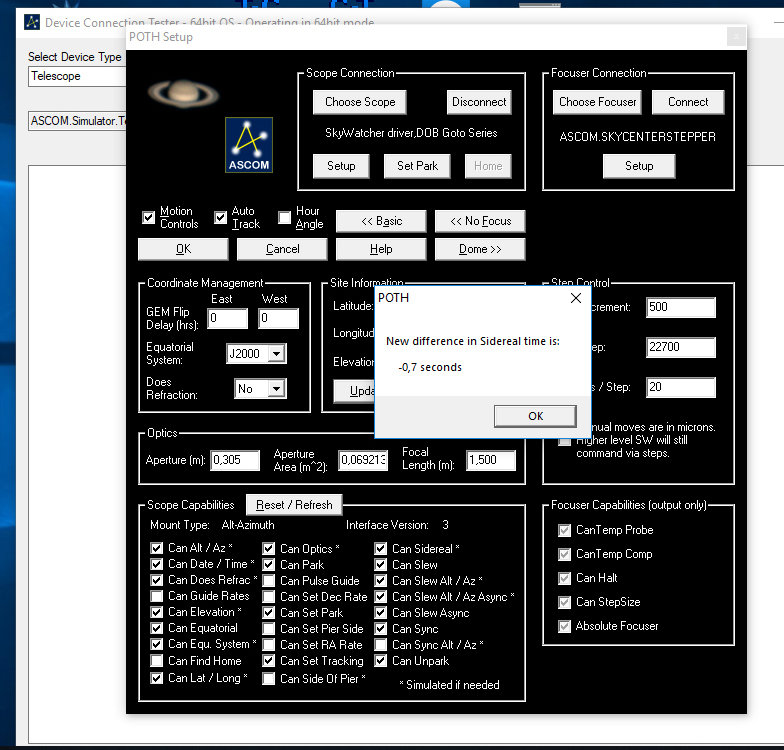Toggle Can Optics checkbox
Viewport: 784px width, 750px height.
tap(268, 548)
